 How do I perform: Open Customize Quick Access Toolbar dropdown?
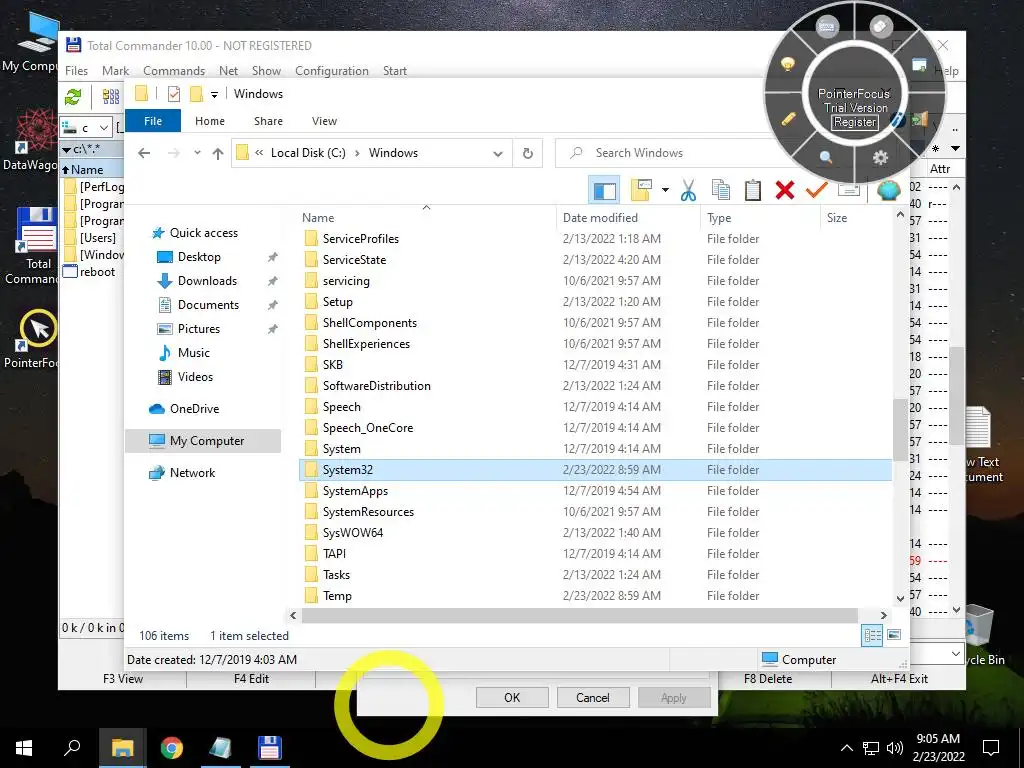(214, 95)
